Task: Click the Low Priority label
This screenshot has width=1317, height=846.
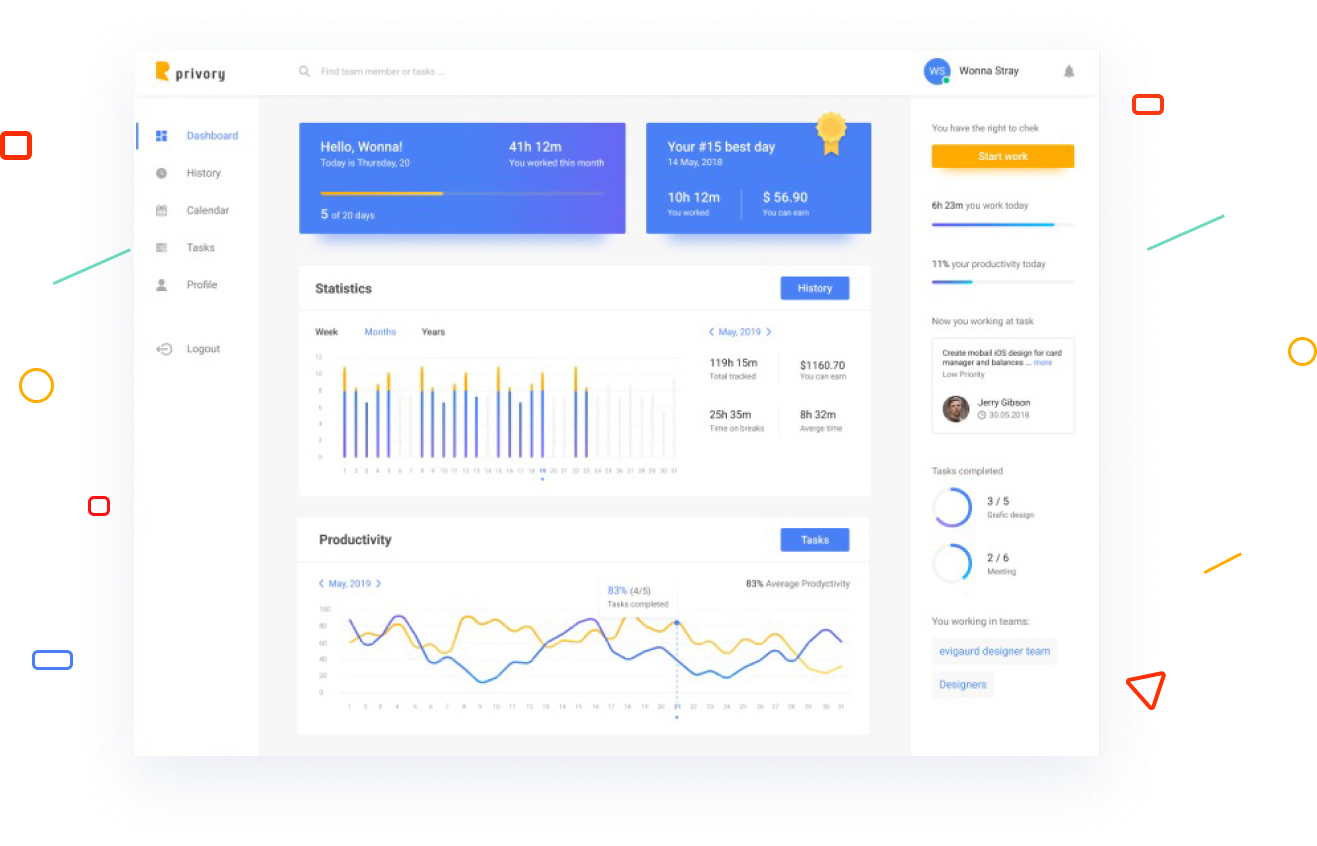Action: coord(963,375)
